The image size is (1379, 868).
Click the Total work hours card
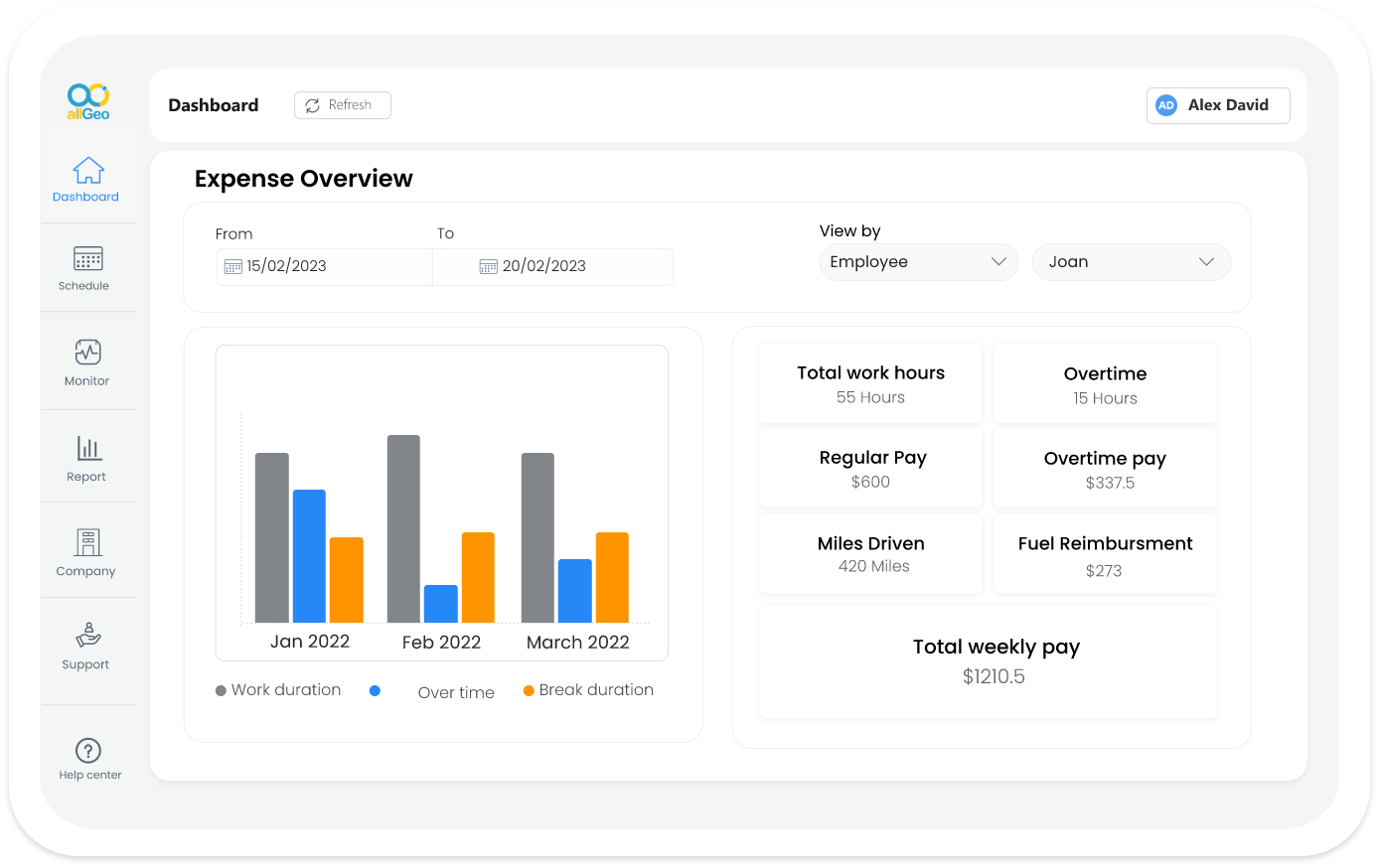click(x=871, y=383)
